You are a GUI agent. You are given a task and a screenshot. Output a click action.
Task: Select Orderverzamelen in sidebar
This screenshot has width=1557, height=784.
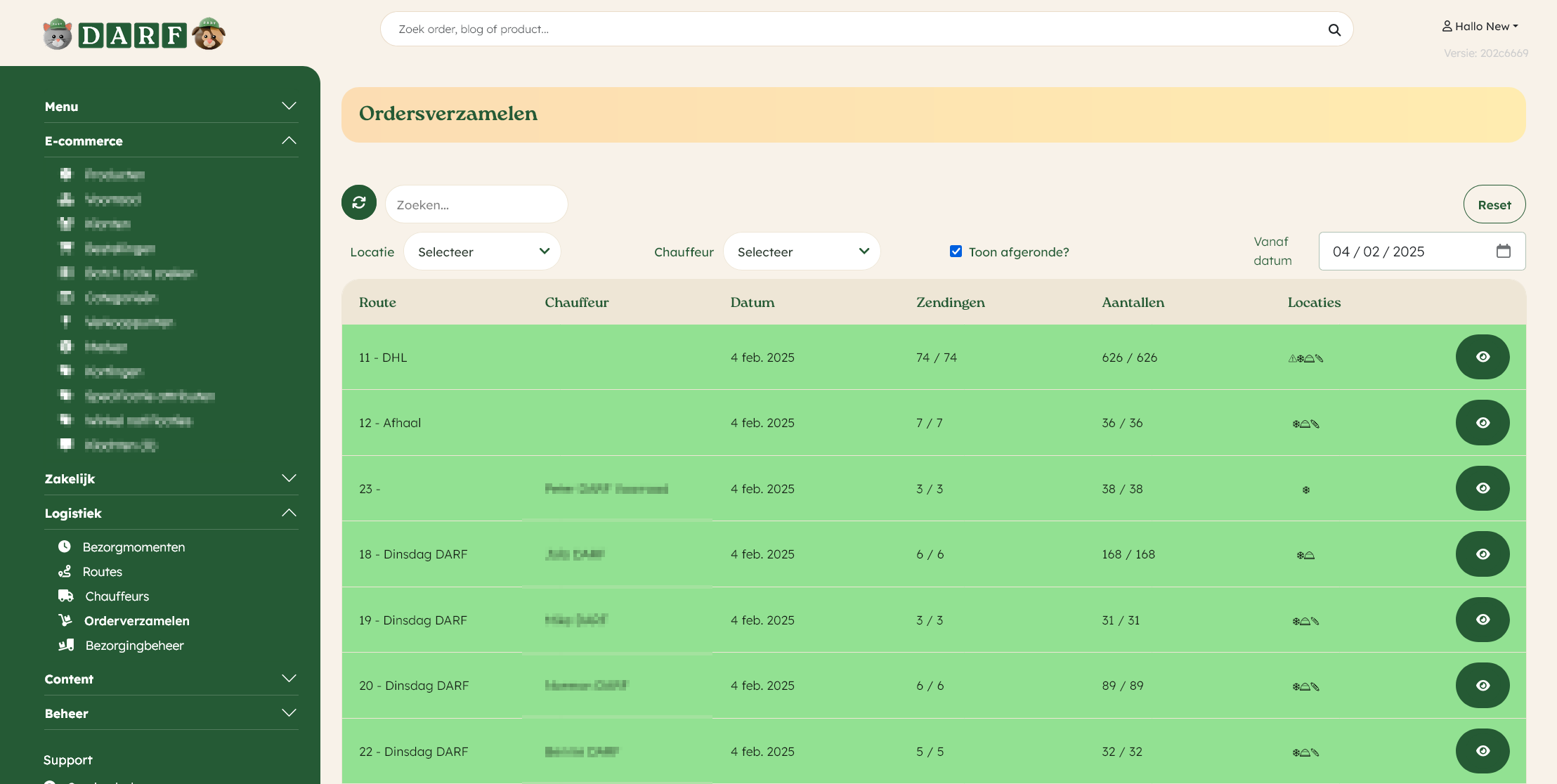(137, 620)
